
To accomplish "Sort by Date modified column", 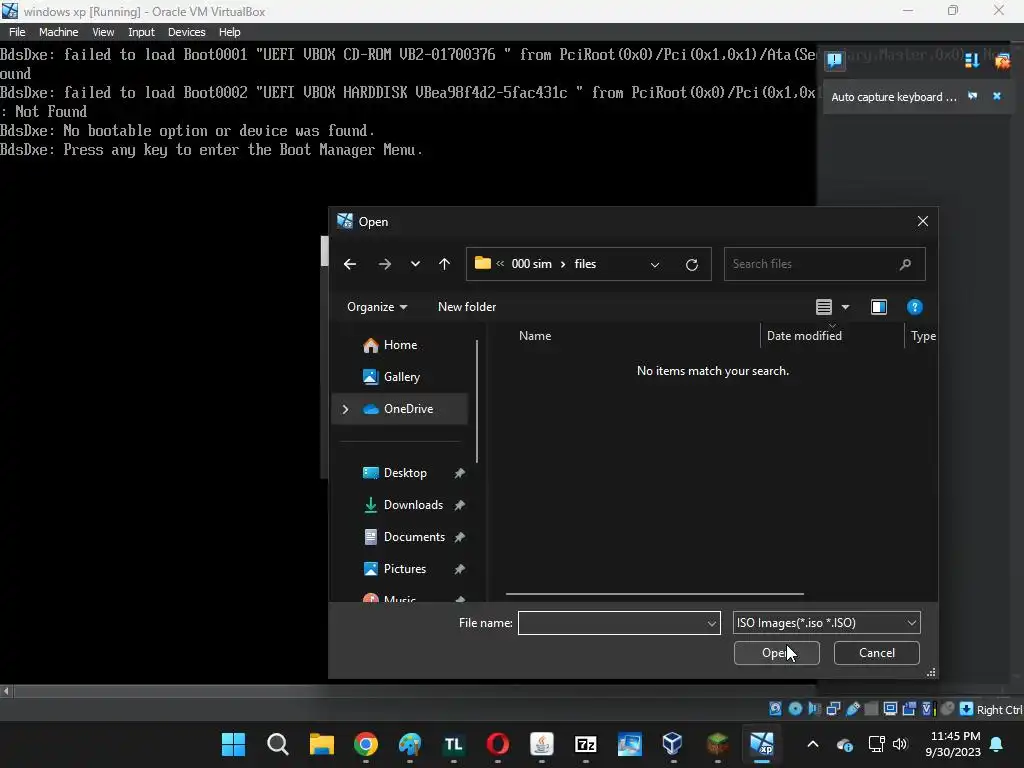I will point(804,336).
